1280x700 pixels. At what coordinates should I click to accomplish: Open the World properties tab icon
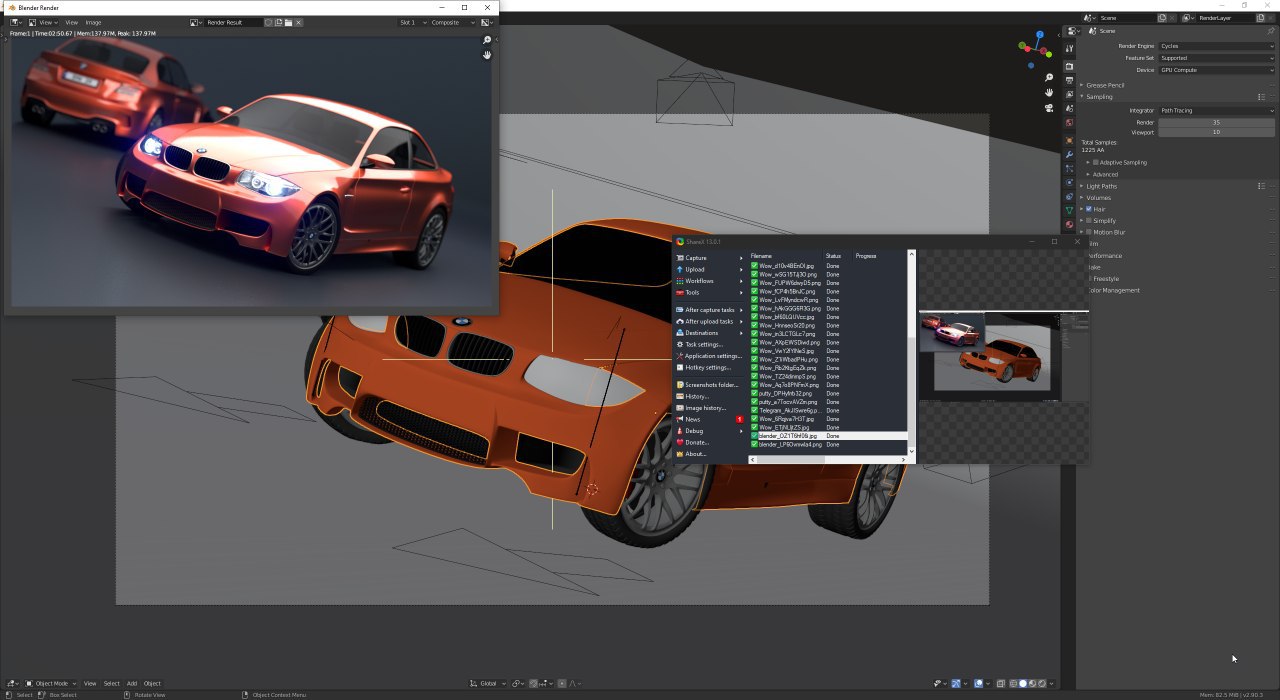[x=1069, y=123]
